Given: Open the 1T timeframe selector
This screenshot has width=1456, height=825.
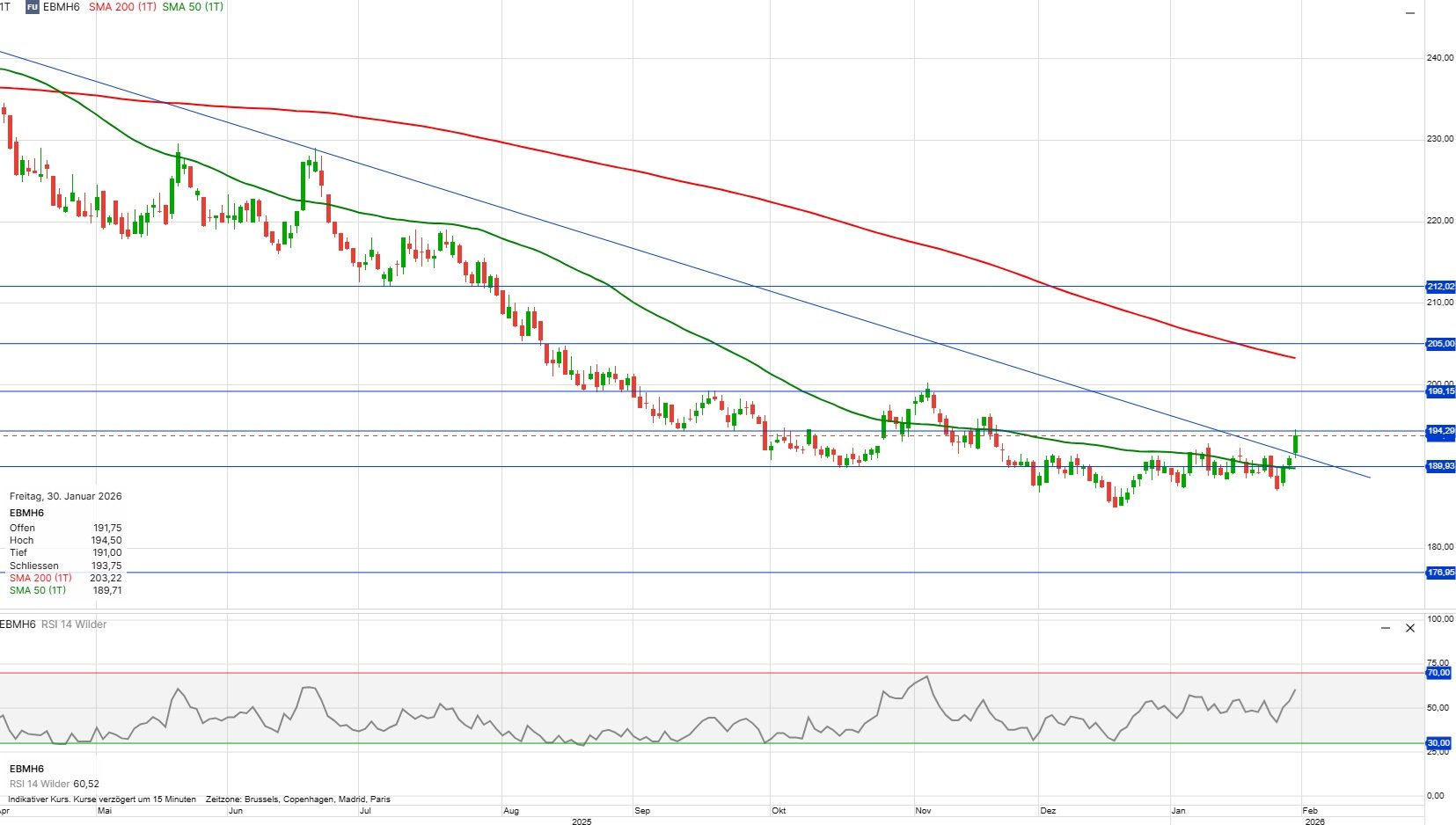Looking at the screenshot, I should point(5,7).
